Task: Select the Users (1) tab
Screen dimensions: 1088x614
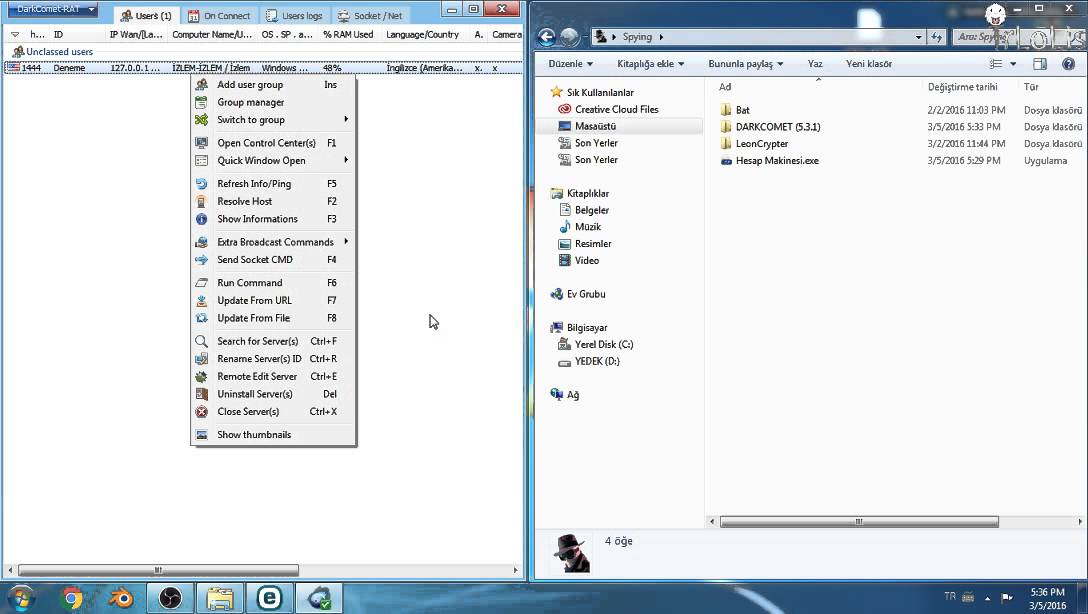Action: pos(146,15)
